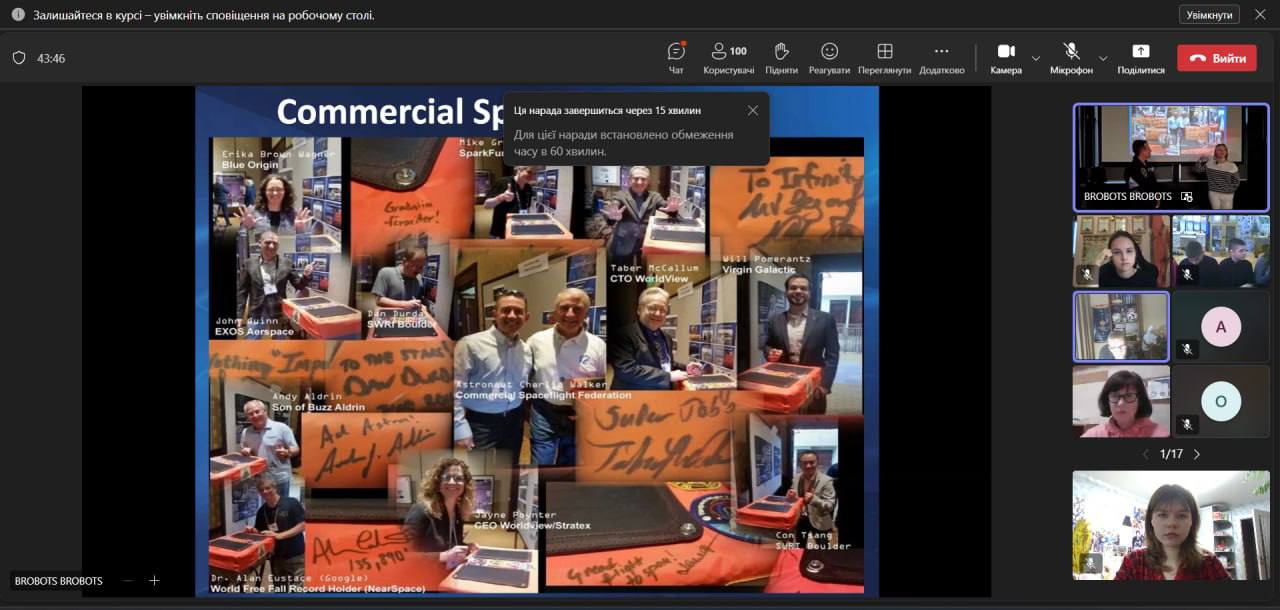The height and width of the screenshot is (610, 1280).
Task: Open the Chat panel
Action: pos(676,57)
